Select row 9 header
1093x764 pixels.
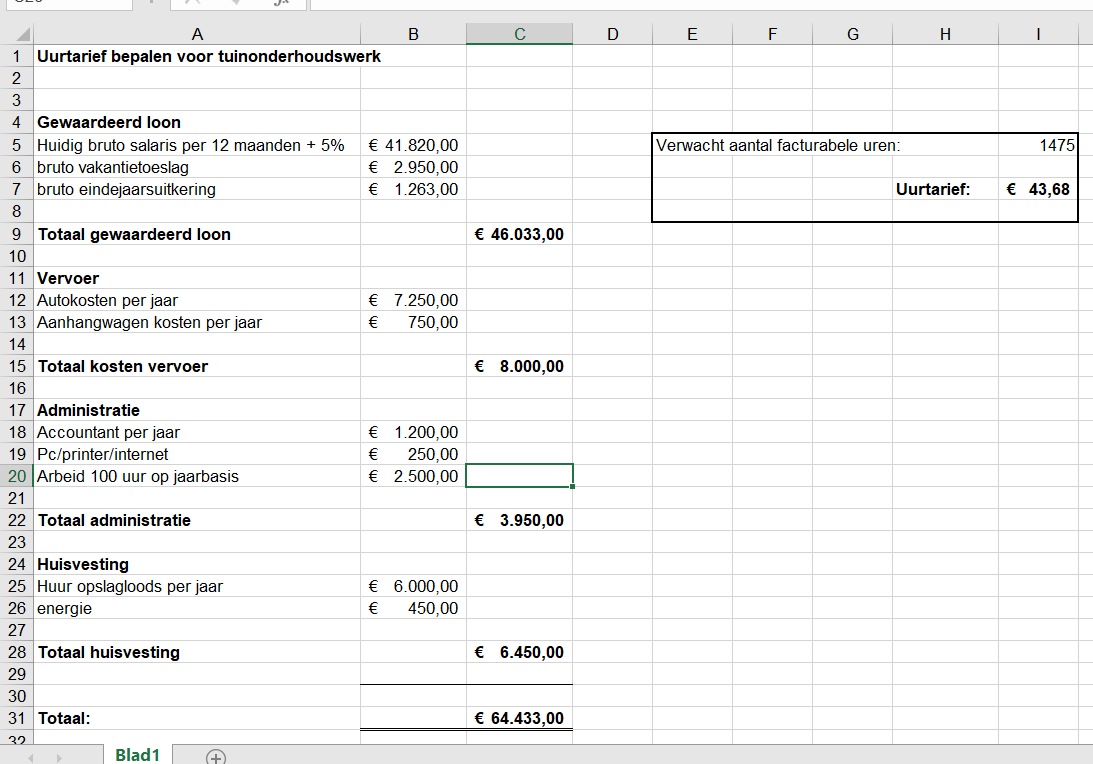click(x=17, y=234)
